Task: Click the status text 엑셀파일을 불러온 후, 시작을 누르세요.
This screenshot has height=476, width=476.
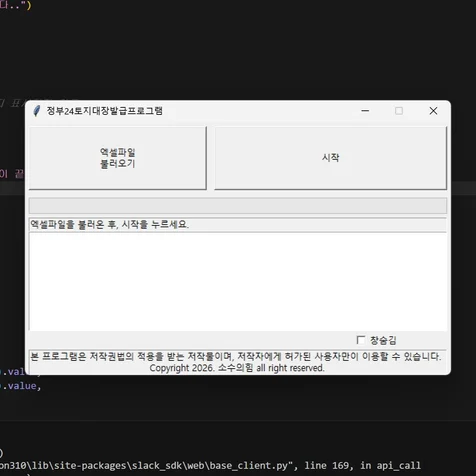Action: tap(110, 225)
